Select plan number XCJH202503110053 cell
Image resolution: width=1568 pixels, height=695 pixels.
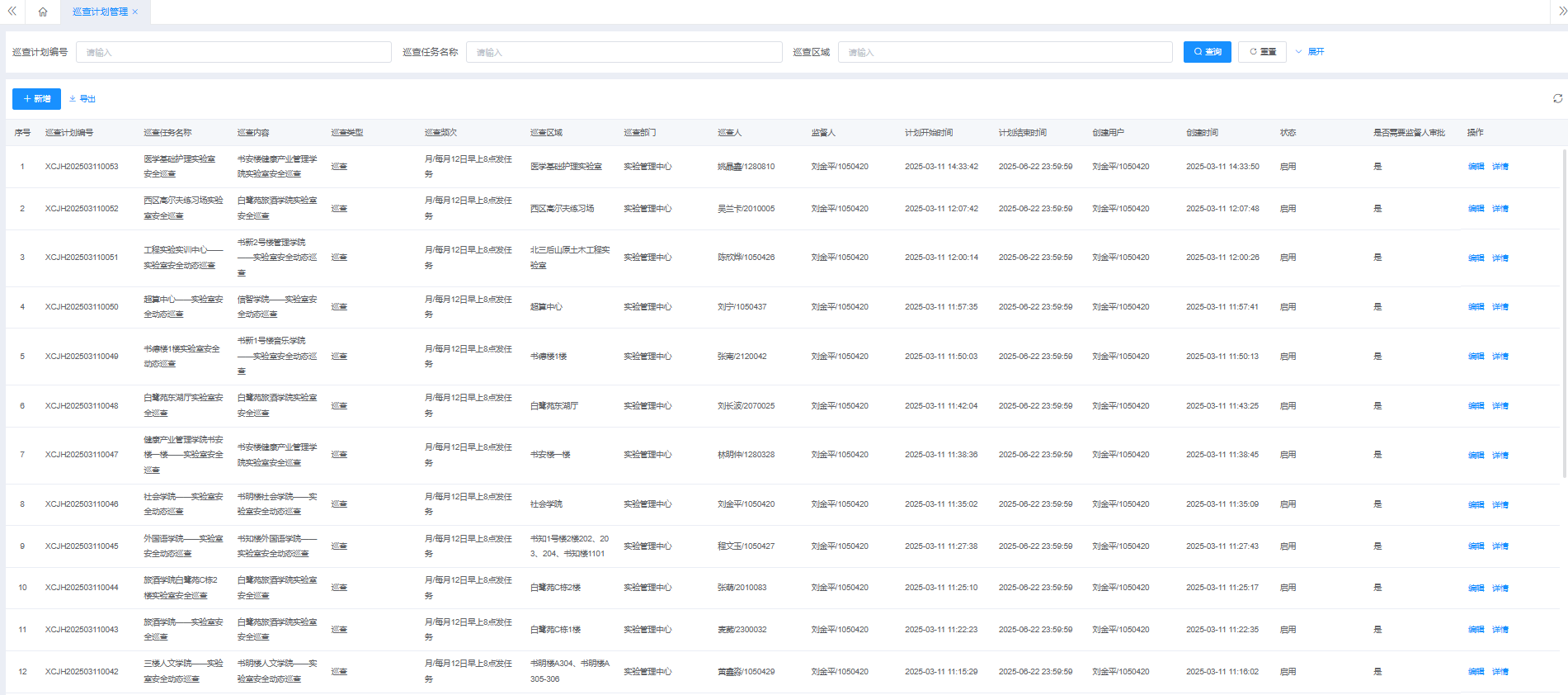click(x=82, y=167)
